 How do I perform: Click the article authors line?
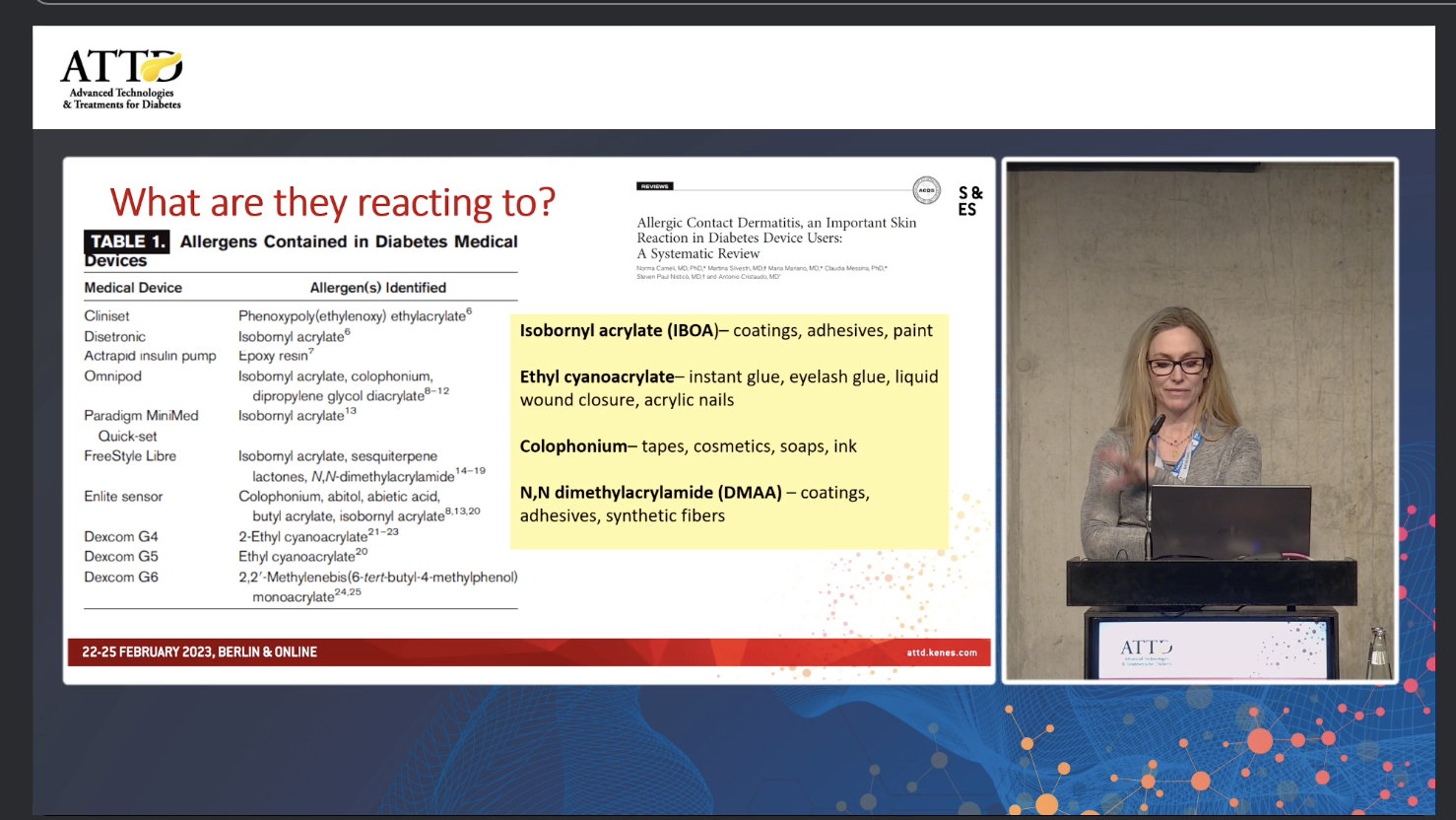pyautogui.click(x=761, y=272)
